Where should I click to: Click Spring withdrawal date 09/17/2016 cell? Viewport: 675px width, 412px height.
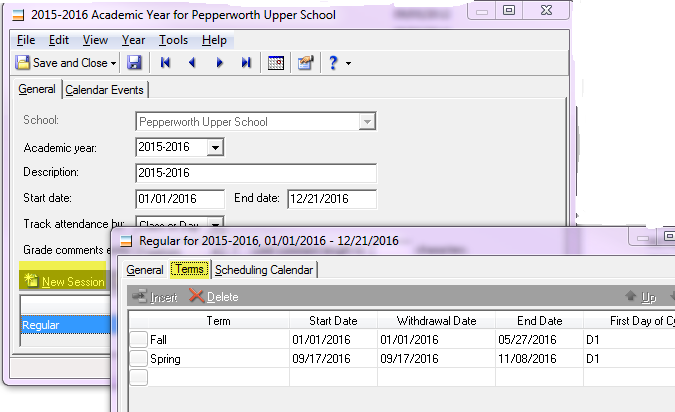point(436,359)
